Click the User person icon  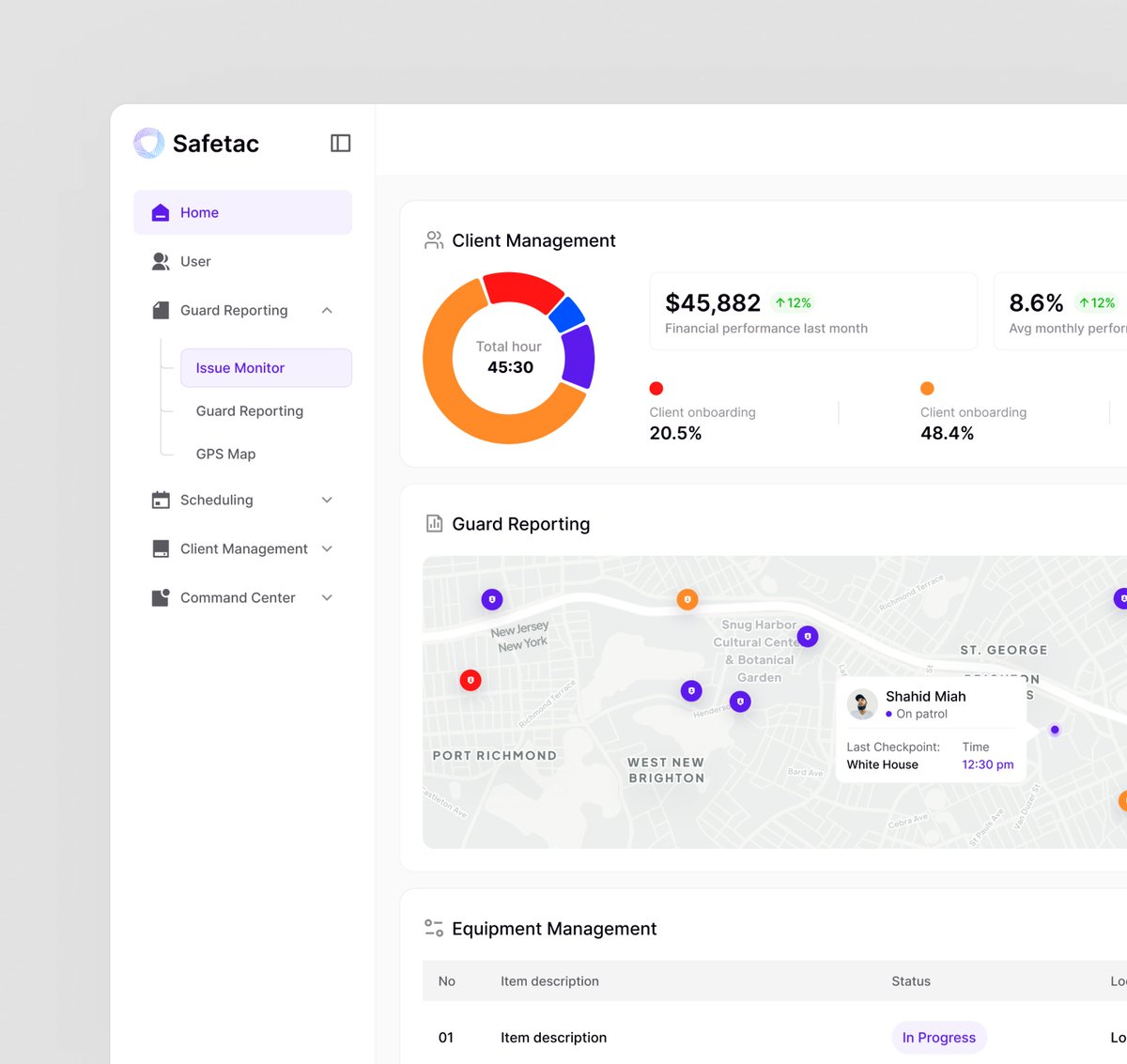coord(161,261)
